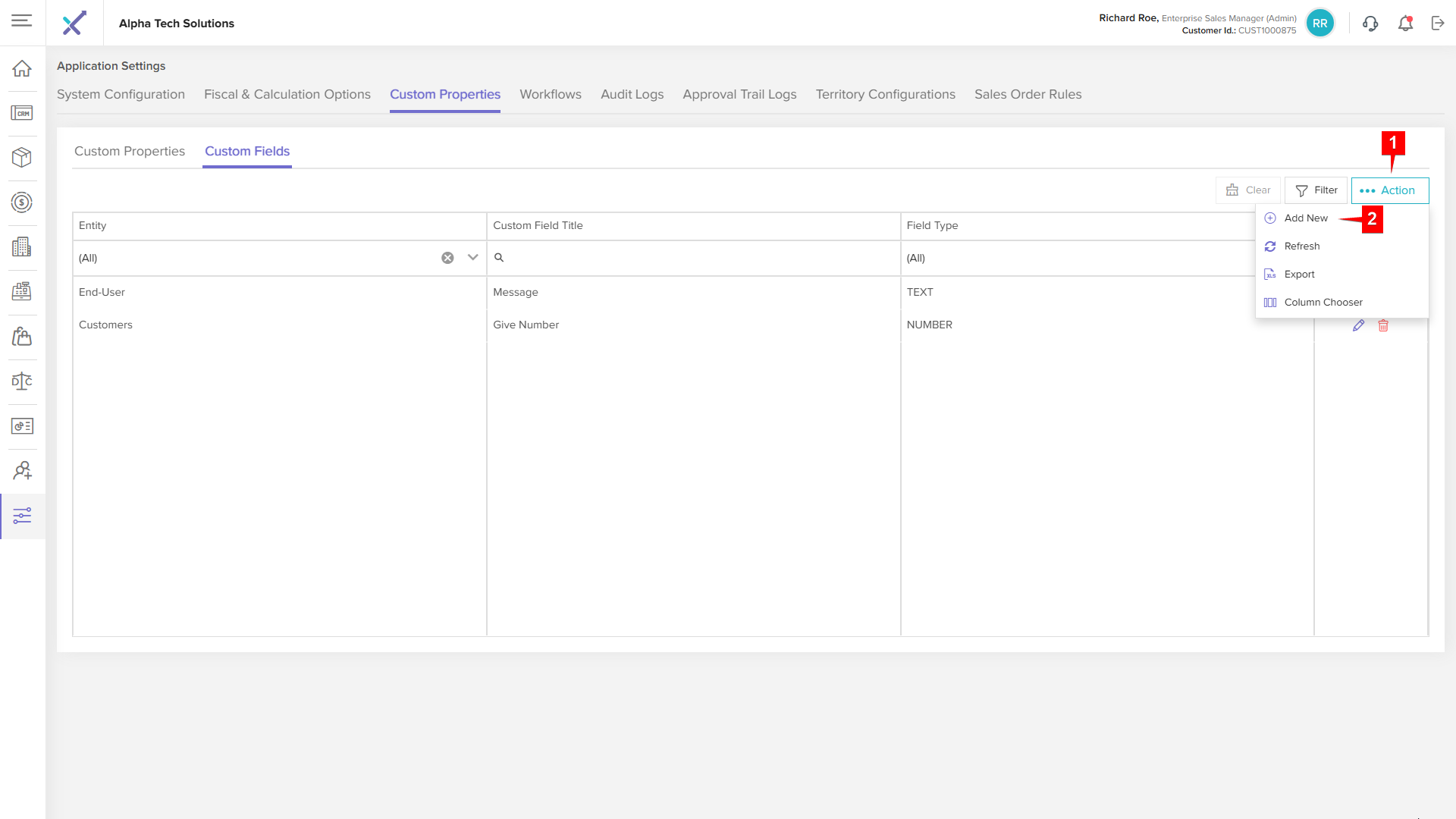
Task: Open the balance scale sidebar icon
Action: (22, 381)
